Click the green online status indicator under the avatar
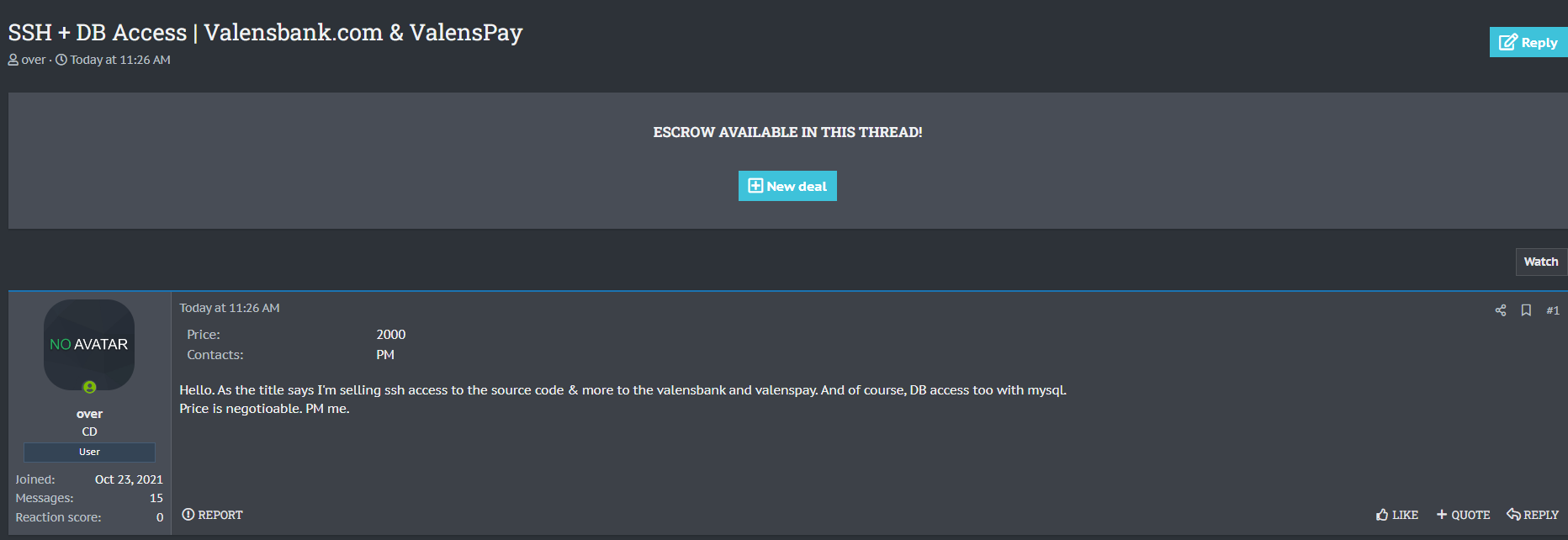Image resolution: width=1568 pixels, height=540 pixels. point(89,389)
